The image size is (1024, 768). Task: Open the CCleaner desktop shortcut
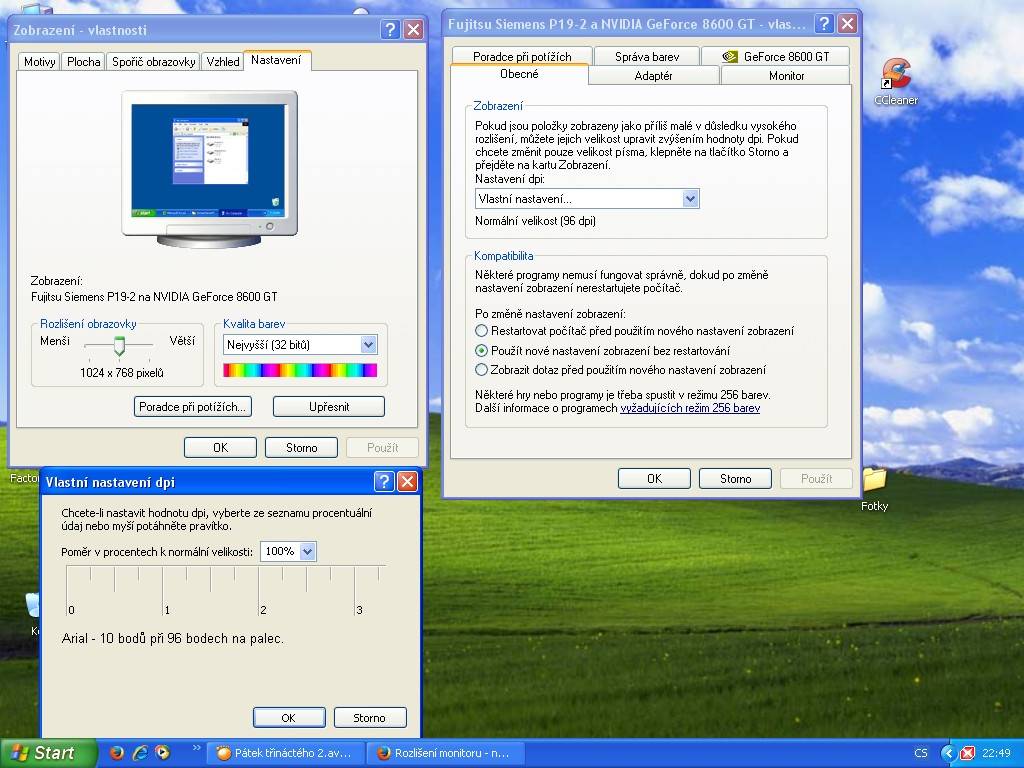896,81
